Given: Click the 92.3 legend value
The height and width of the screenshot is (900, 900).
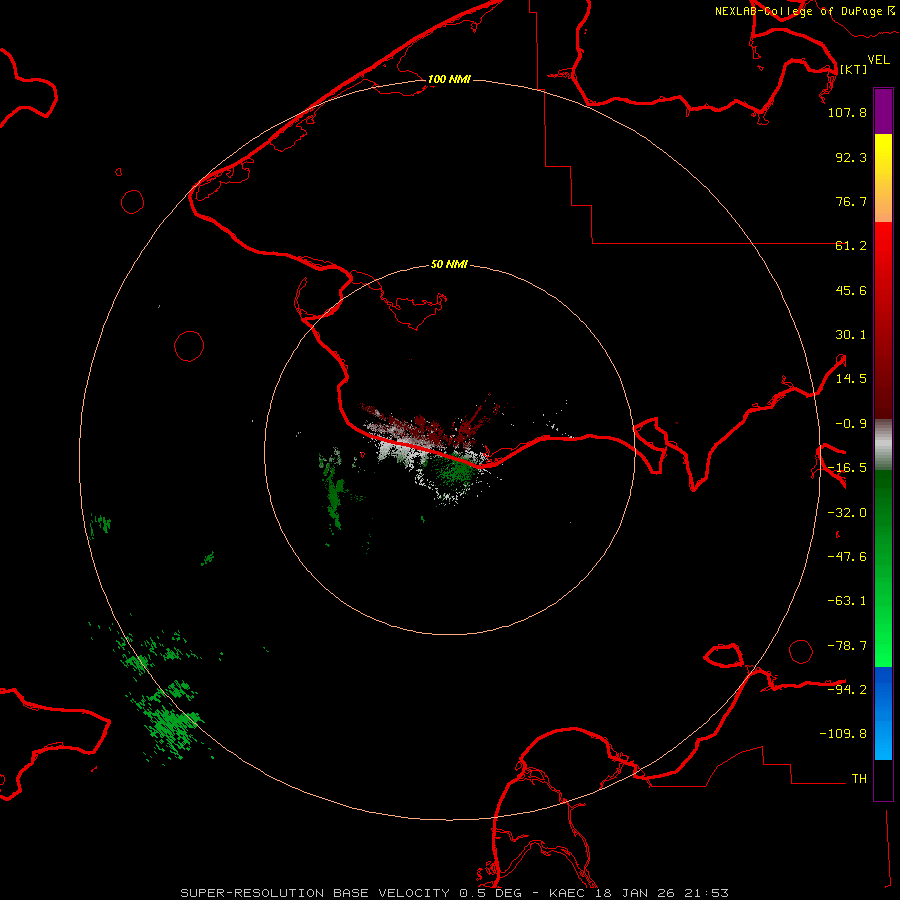Looking at the screenshot, I should tap(851, 158).
